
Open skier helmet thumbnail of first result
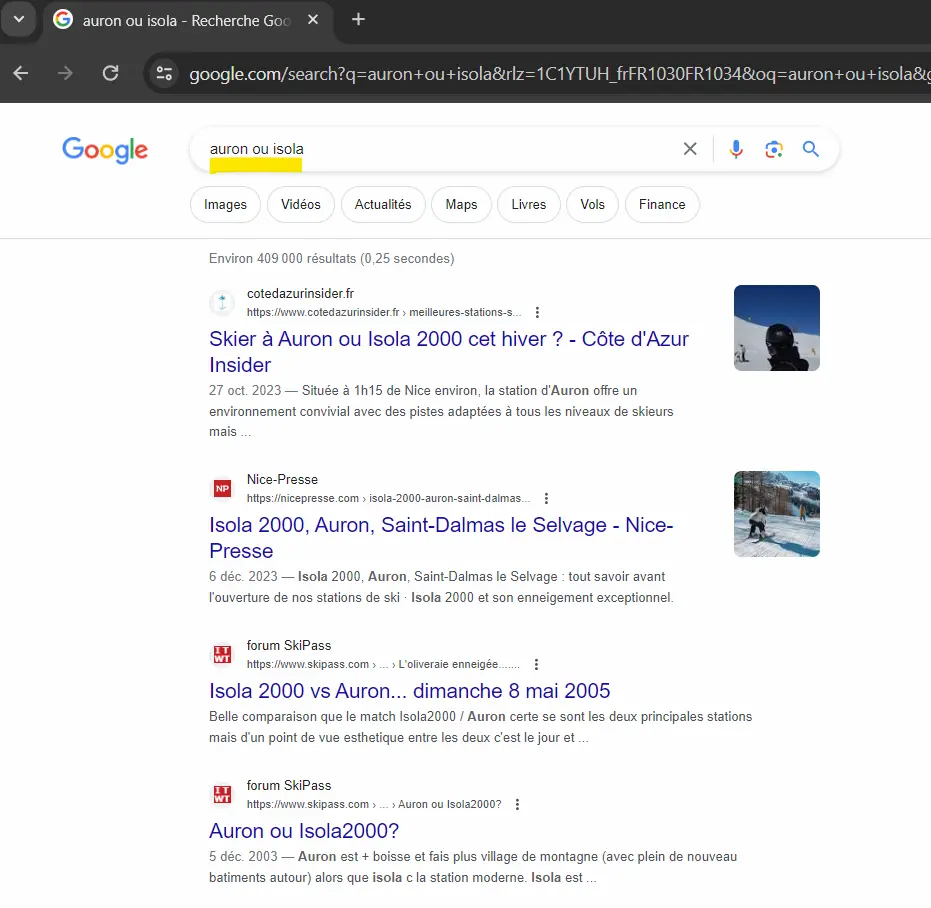point(777,328)
